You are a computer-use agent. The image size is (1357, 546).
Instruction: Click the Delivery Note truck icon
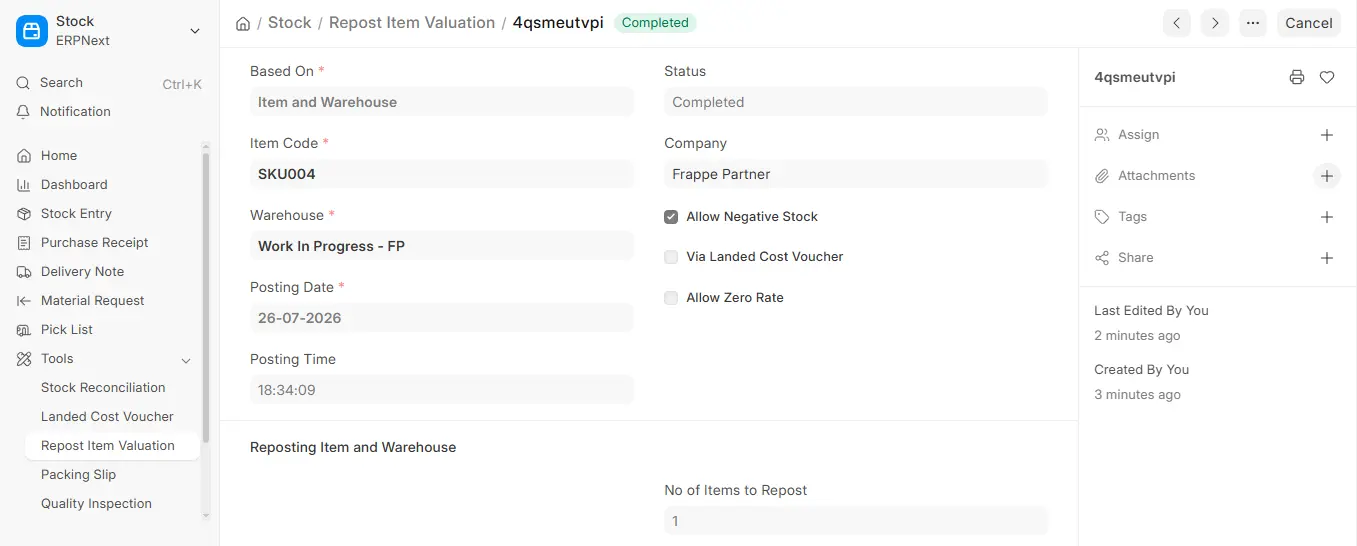coord(24,272)
